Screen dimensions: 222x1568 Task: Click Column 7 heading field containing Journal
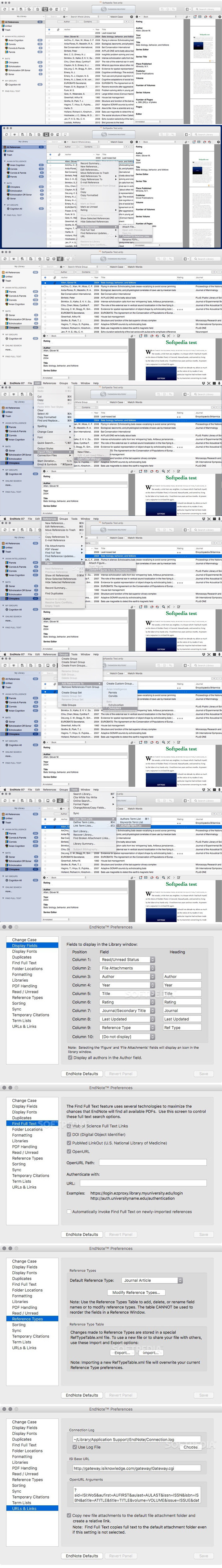182,1010
